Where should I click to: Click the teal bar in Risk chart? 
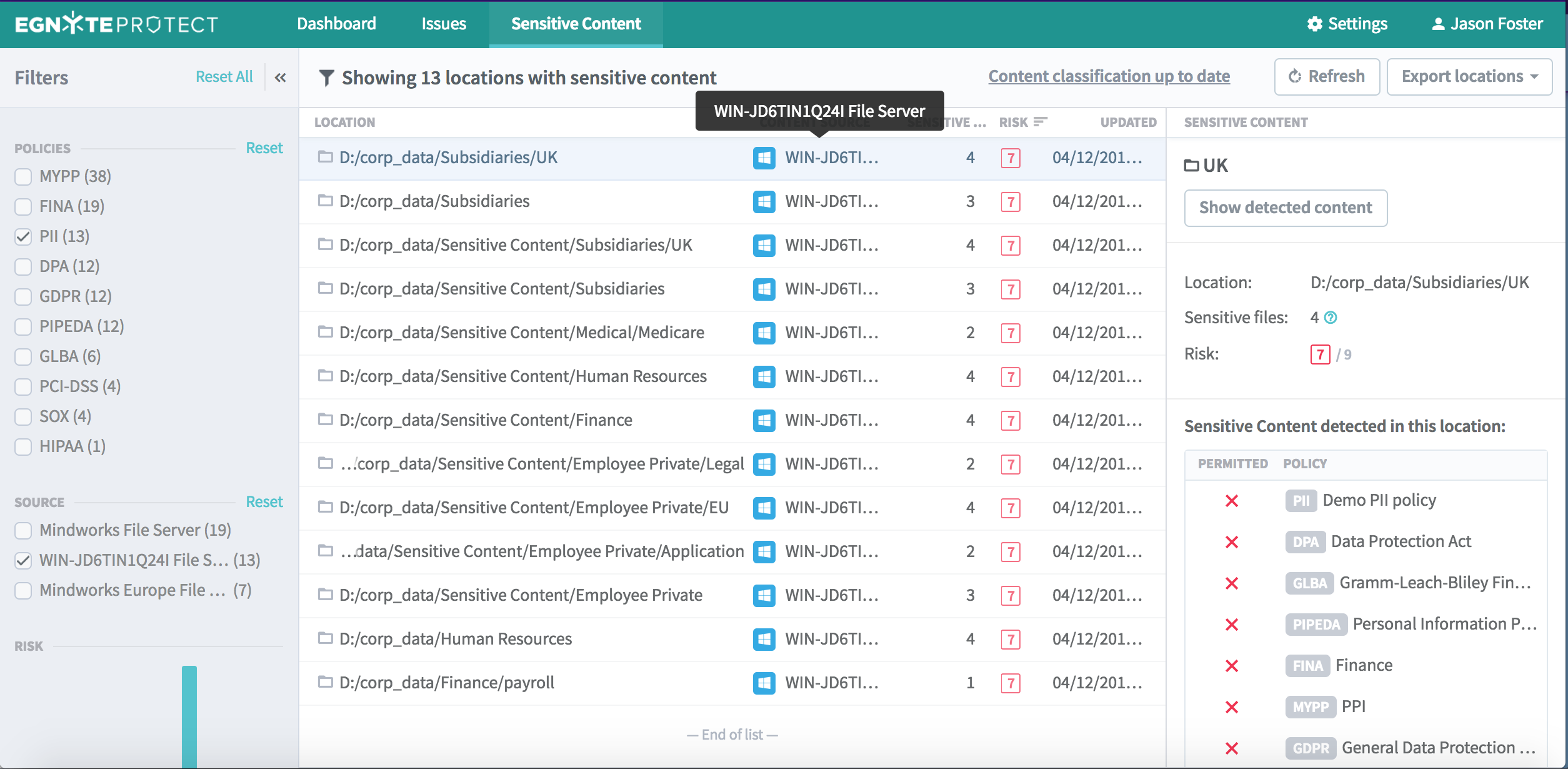tap(189, 716)
